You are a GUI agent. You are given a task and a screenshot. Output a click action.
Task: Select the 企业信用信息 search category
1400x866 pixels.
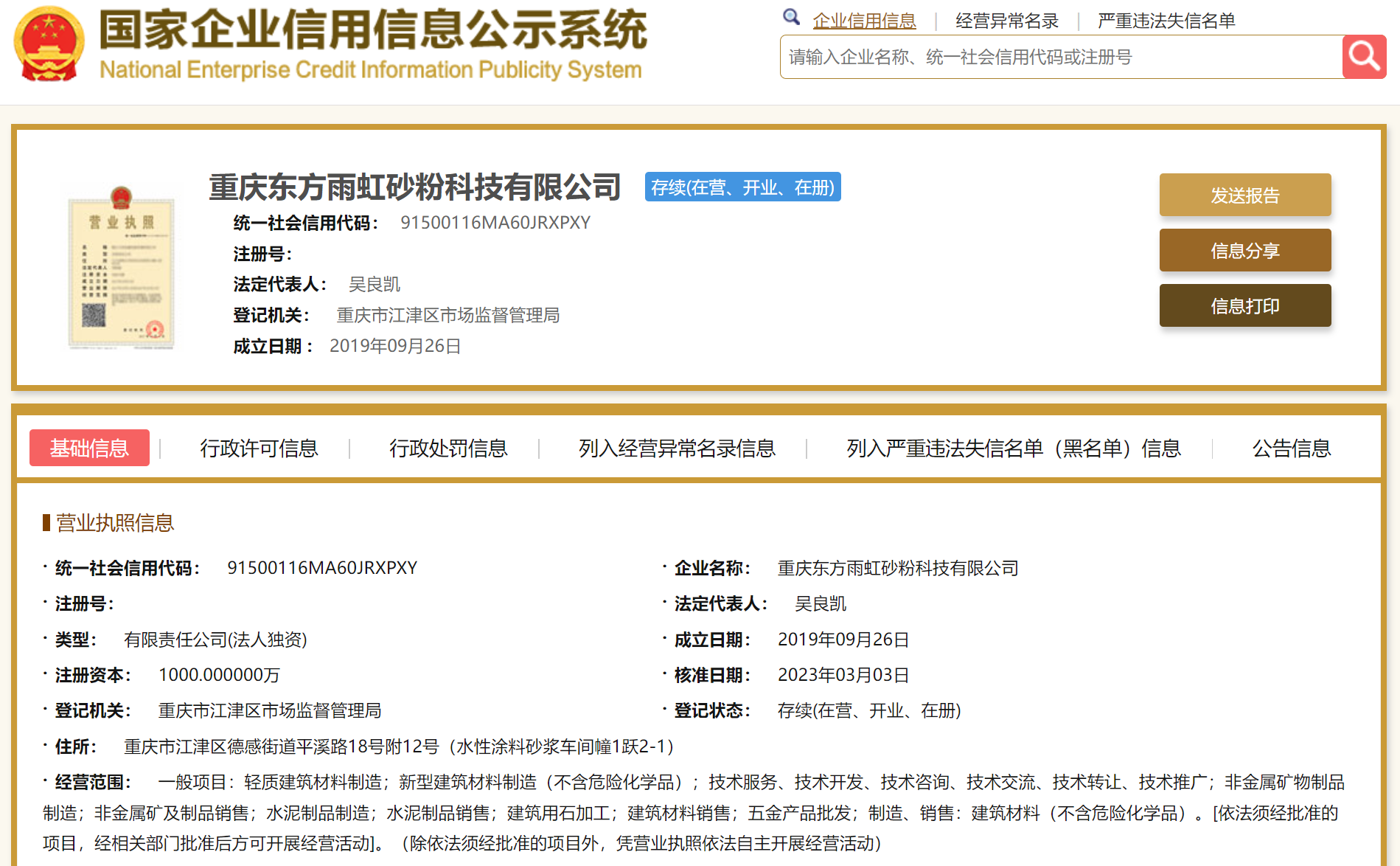coord(864,21)
